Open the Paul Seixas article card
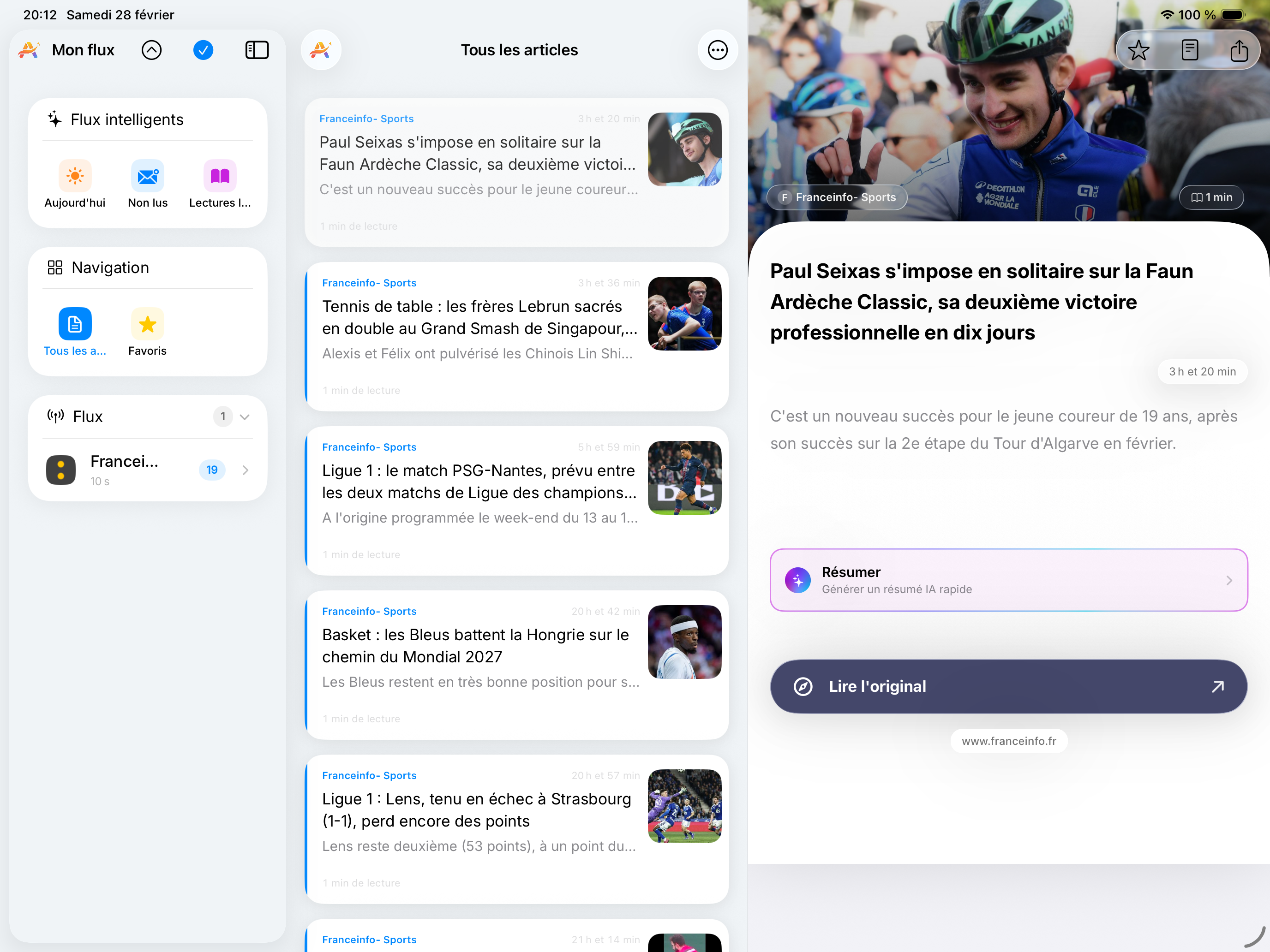 pos(517,173)
